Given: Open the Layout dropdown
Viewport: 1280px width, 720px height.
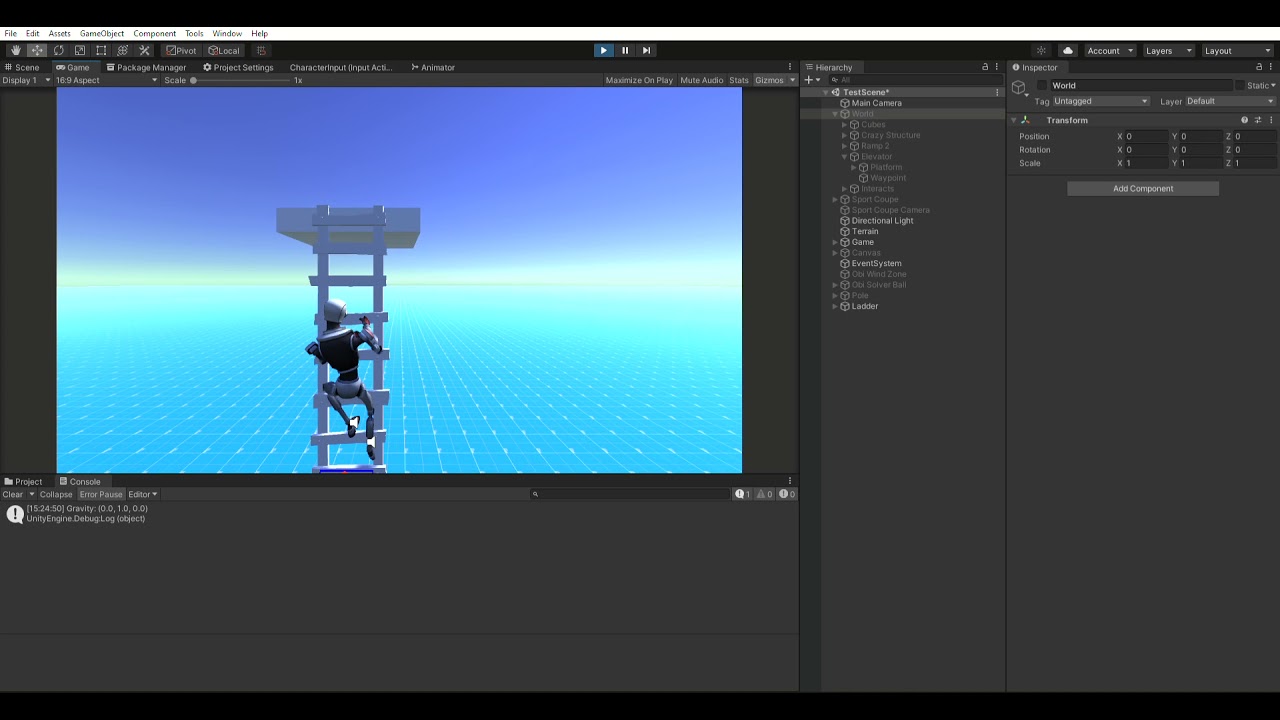Looking at the screenshot, I should coord(1237,50).
